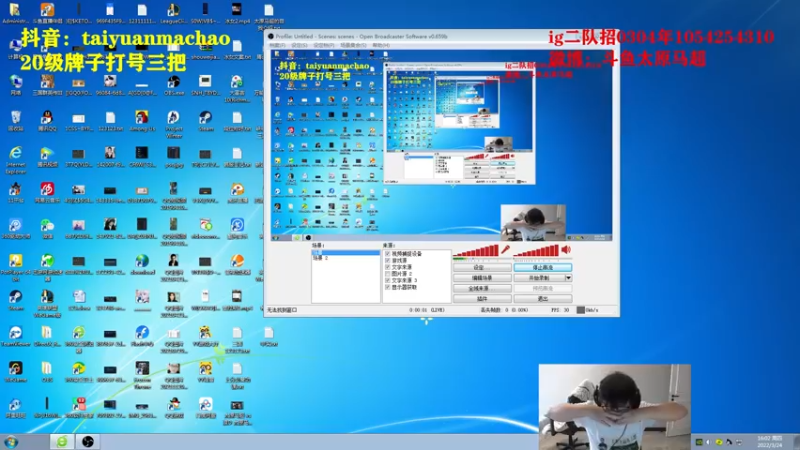
Task: Open the 文件(F) menu in OBS
Action: point(277,45)
